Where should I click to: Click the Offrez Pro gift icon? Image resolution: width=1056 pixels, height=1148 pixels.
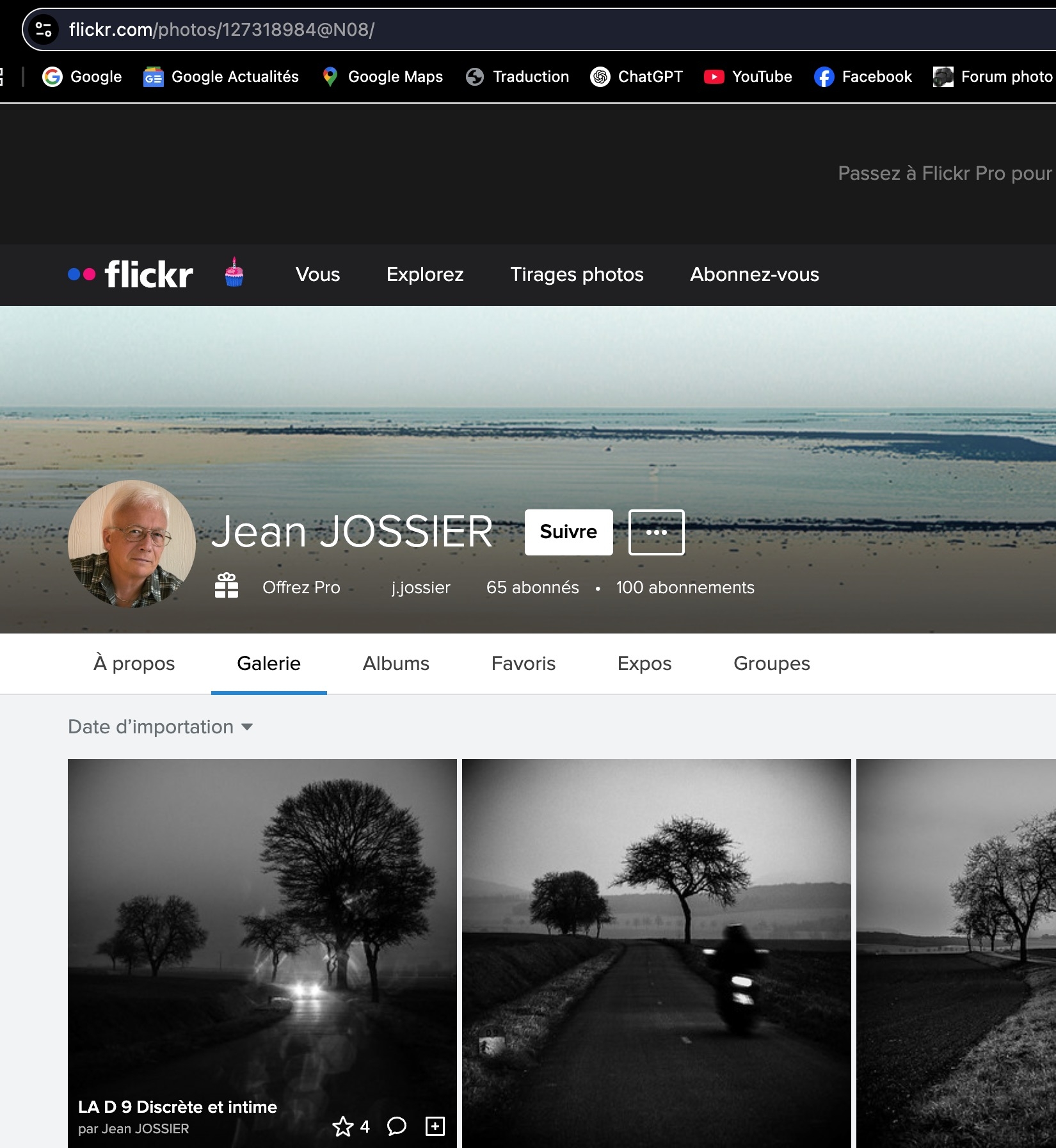[227, 586]
